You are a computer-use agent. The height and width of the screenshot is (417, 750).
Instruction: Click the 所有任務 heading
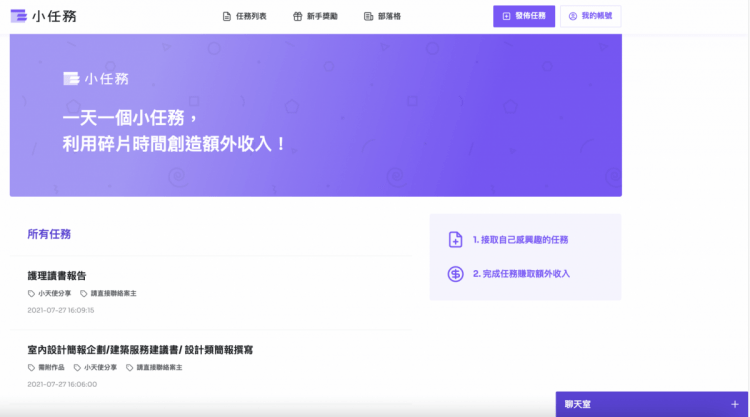(x=49, y=234)
